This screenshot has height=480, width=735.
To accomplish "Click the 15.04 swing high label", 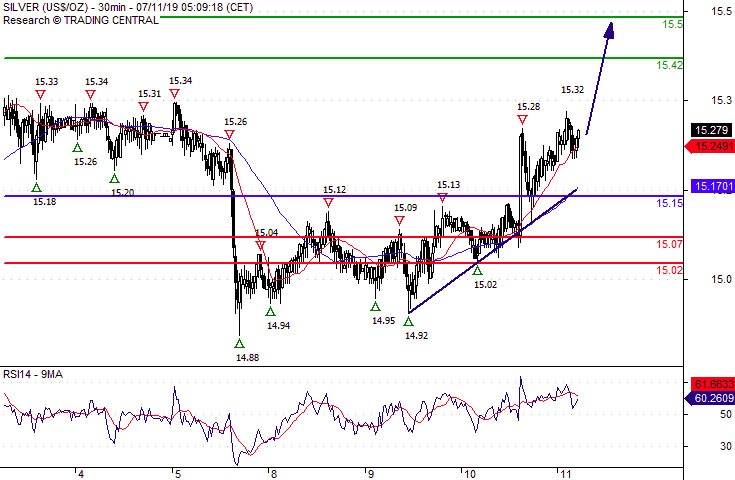I will point(267,232).
